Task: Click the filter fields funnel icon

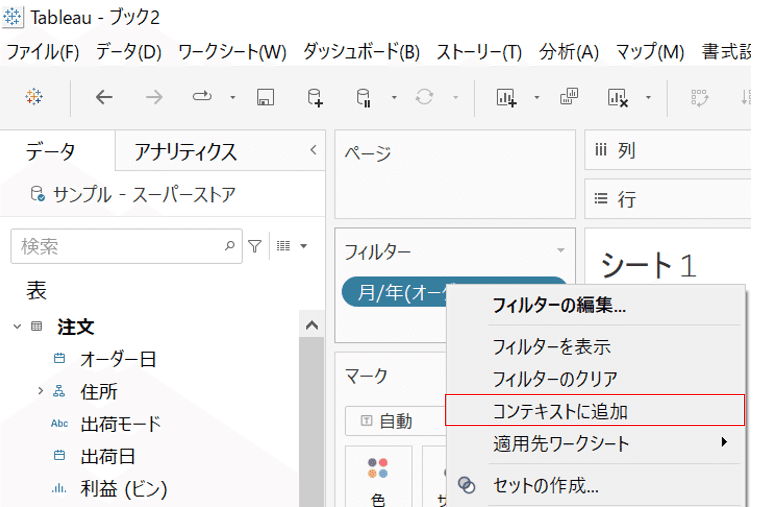Action: [255, 246]
